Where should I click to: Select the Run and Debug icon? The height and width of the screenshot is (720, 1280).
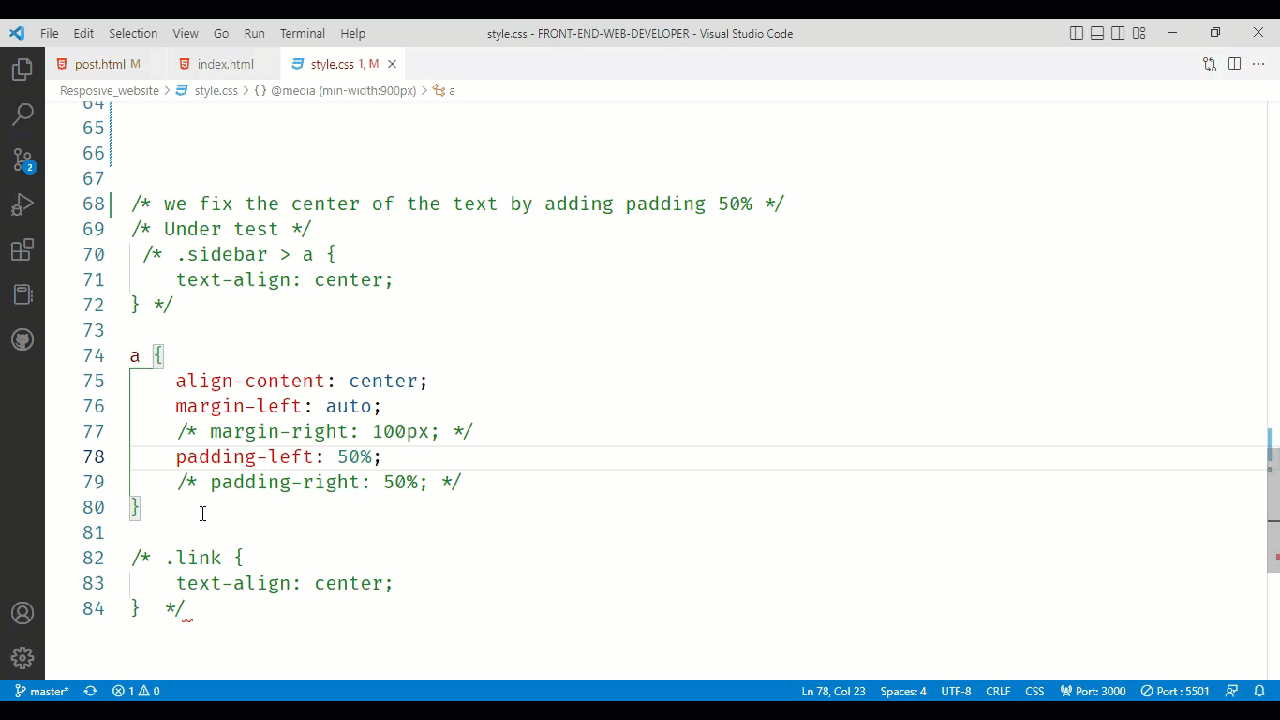click(x=22, y=205)
